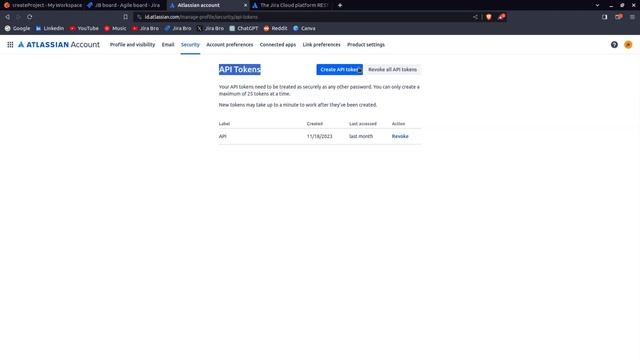Click Create API token button

tap(339, 69)
